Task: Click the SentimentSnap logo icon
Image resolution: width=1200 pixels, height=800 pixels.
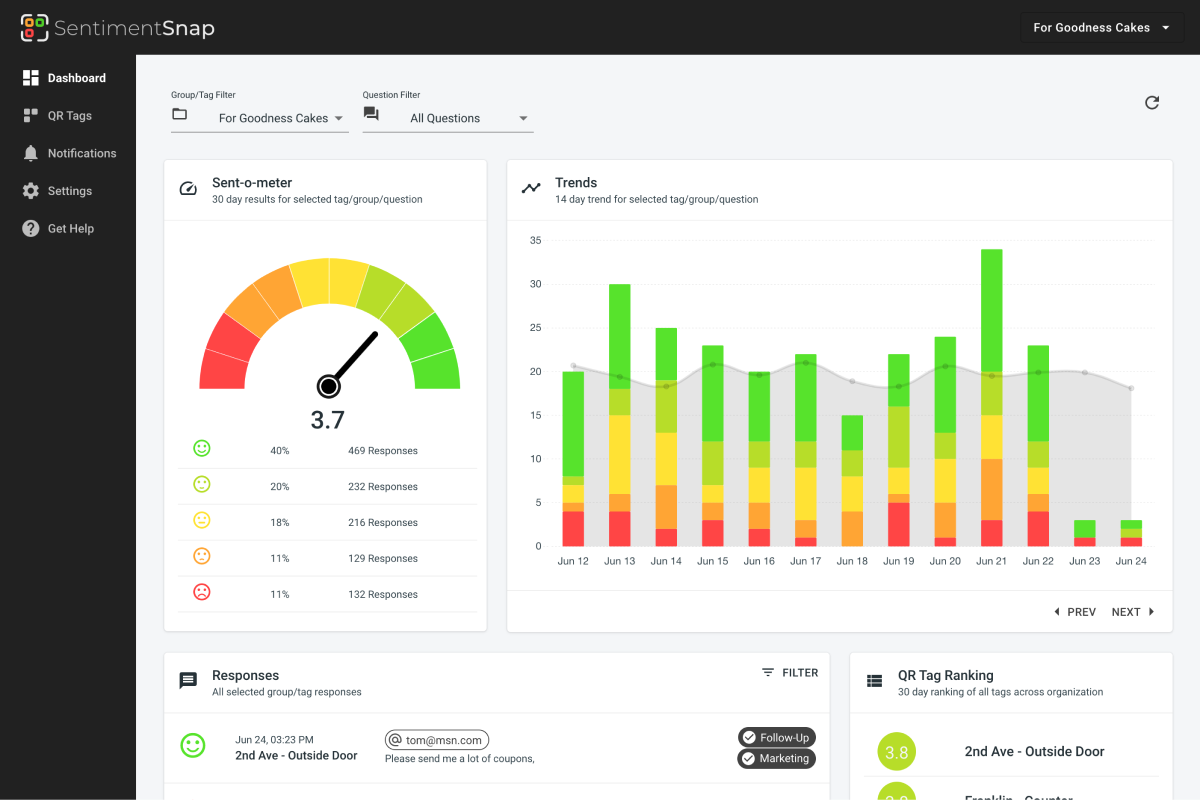Action: click(34, 28)
